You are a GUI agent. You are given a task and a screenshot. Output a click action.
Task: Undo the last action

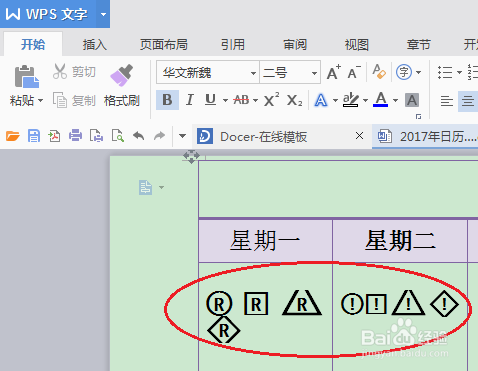(139, 136)
